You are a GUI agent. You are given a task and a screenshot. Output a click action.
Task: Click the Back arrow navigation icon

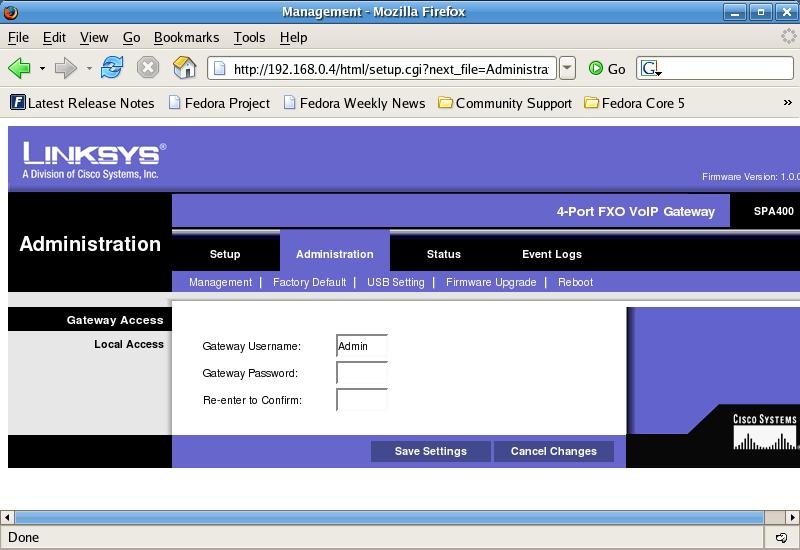pyautogui.click(x=19, y=68)
